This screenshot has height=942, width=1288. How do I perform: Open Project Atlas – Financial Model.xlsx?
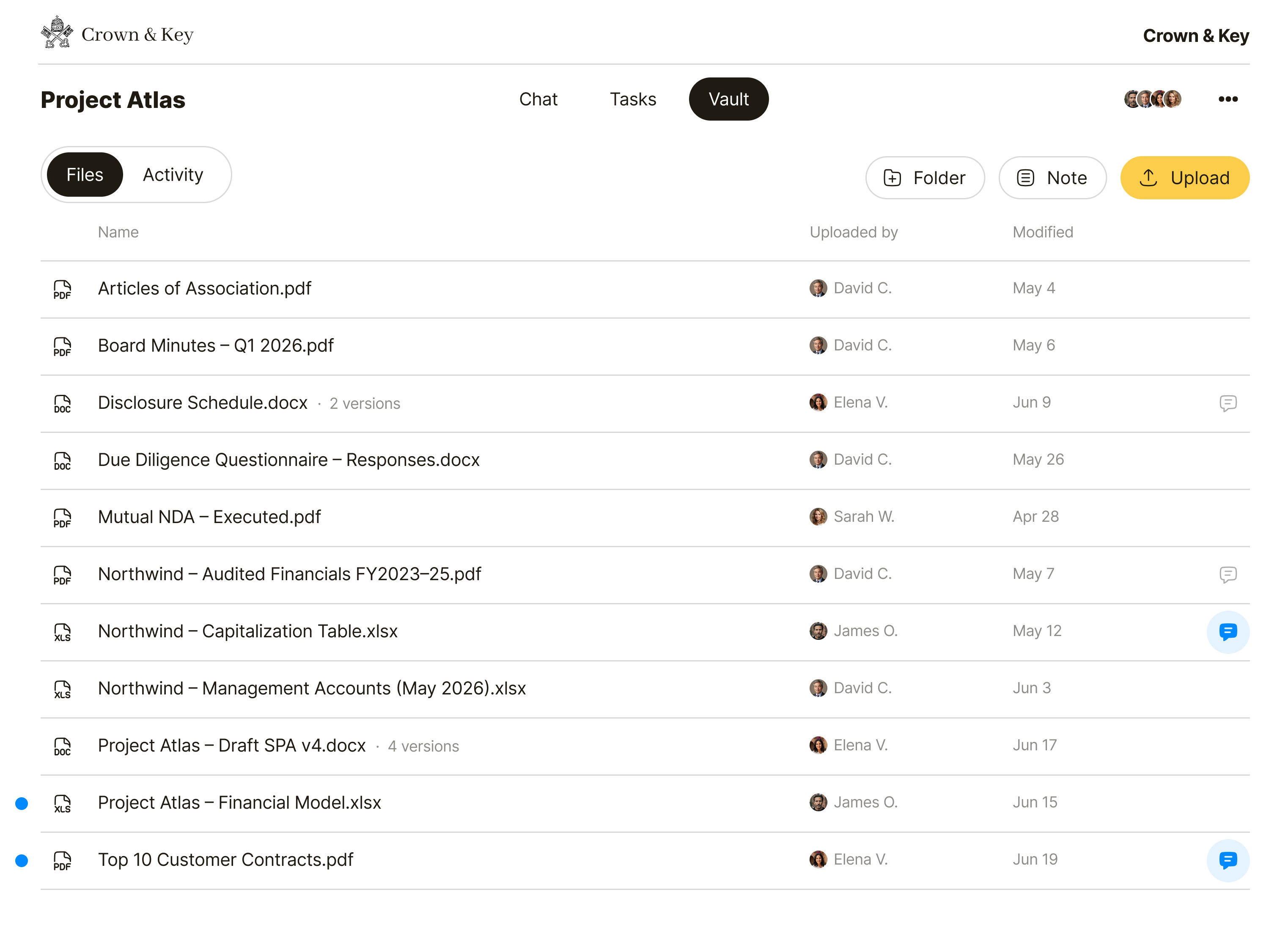click(x=239, y=802)
